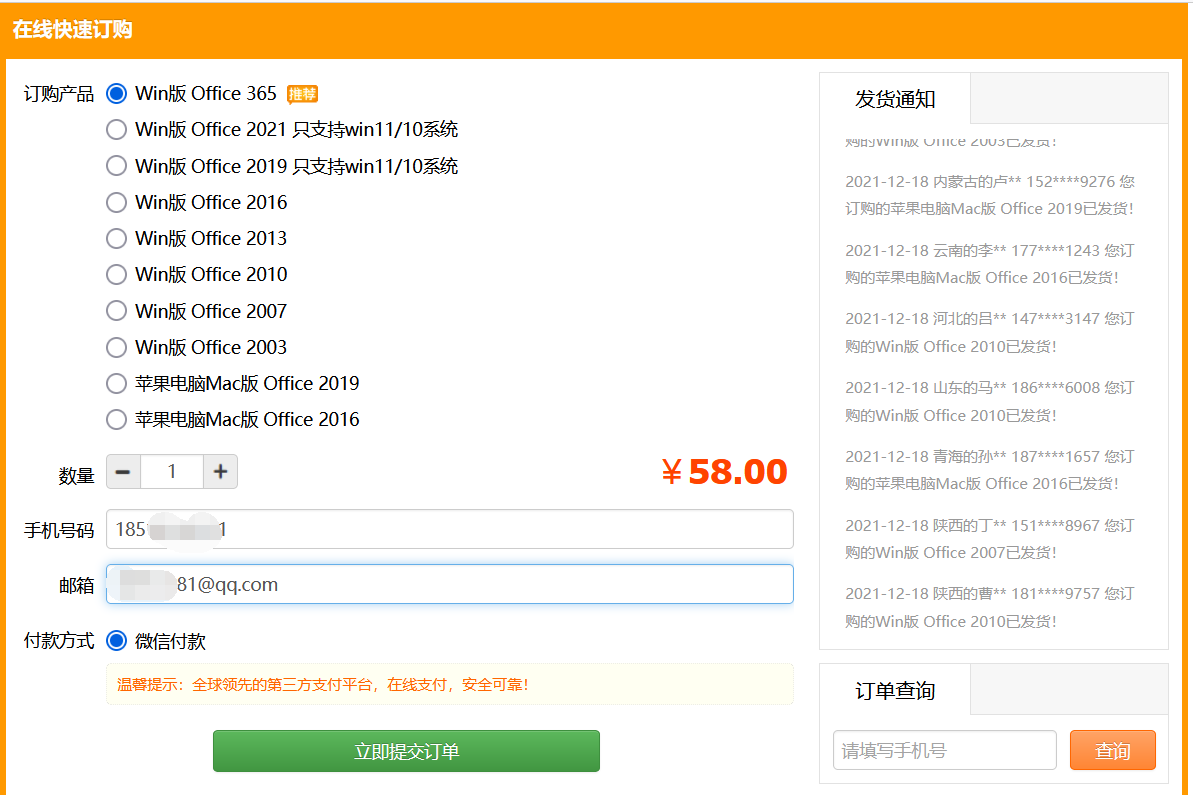The image size is (1193, 795).
Task: Click the 陕西的丁** shipping notice
Action: pos(990,539)
